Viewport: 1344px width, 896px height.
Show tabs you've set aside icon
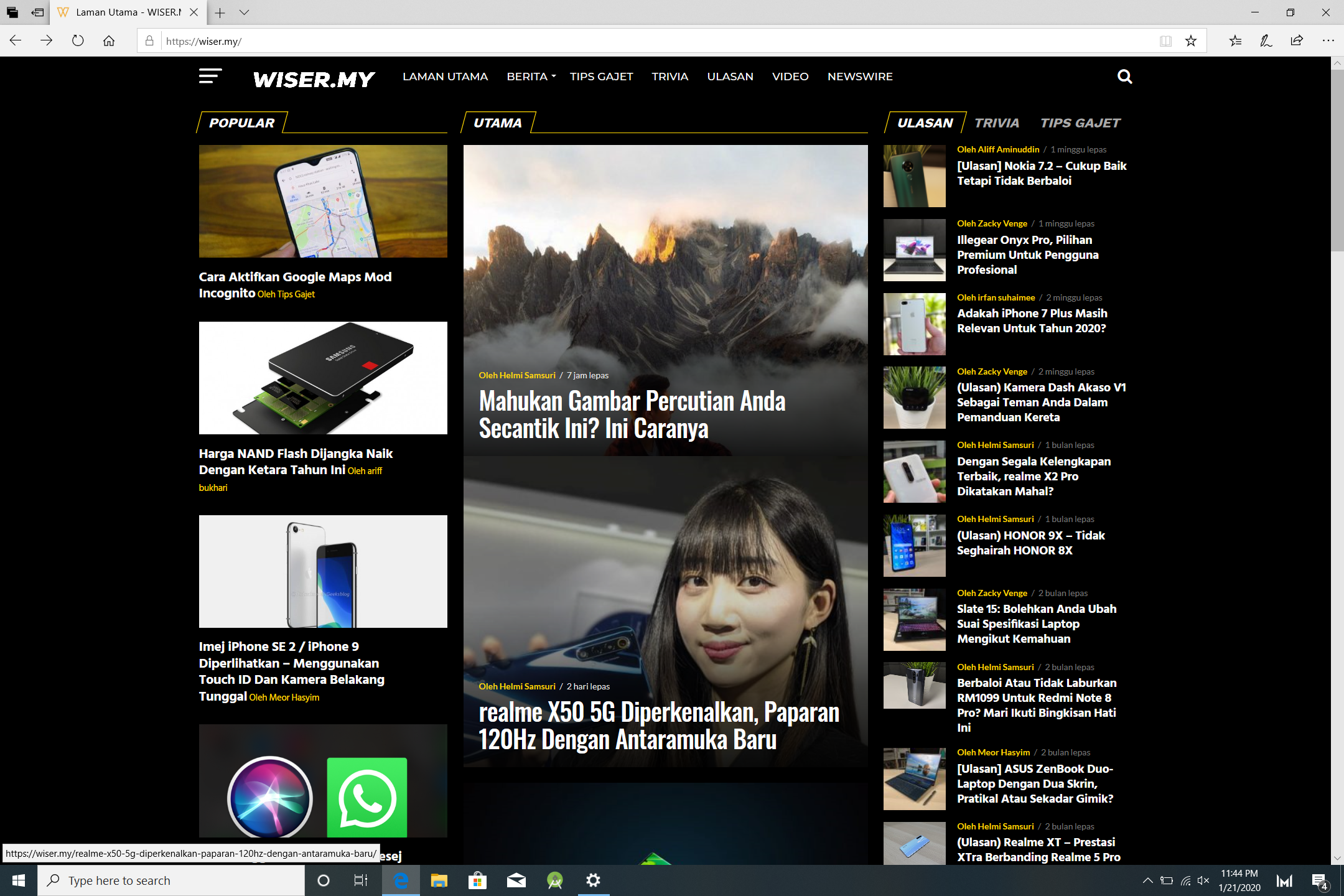click(x=12, y=12)
